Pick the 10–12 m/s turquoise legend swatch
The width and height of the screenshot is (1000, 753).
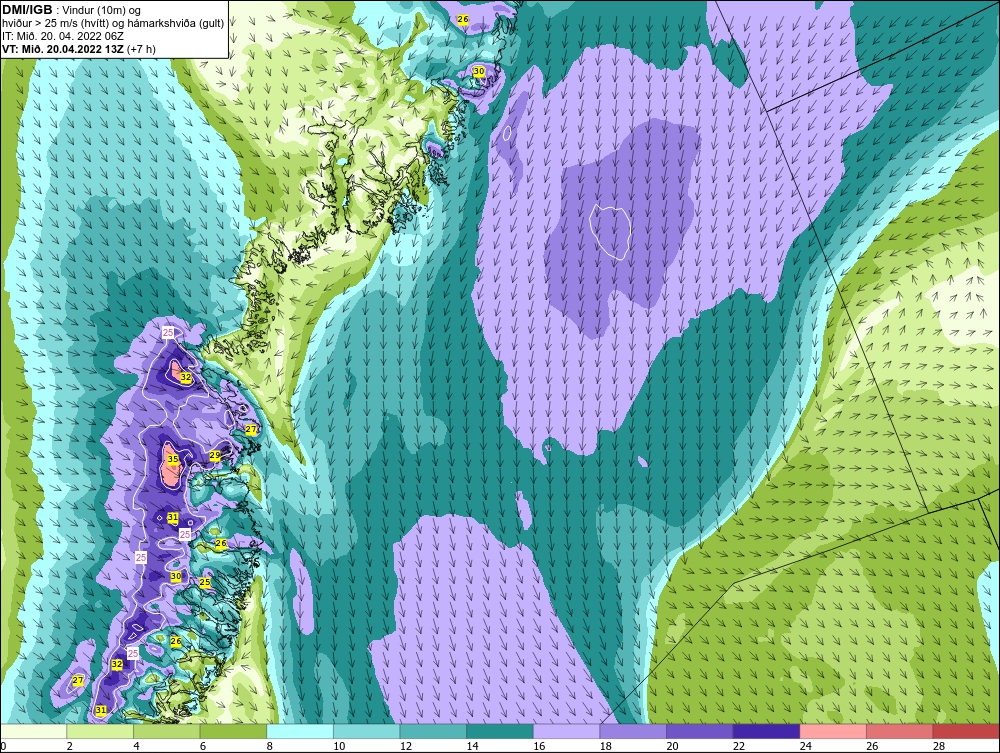click(x=366, y=731)
